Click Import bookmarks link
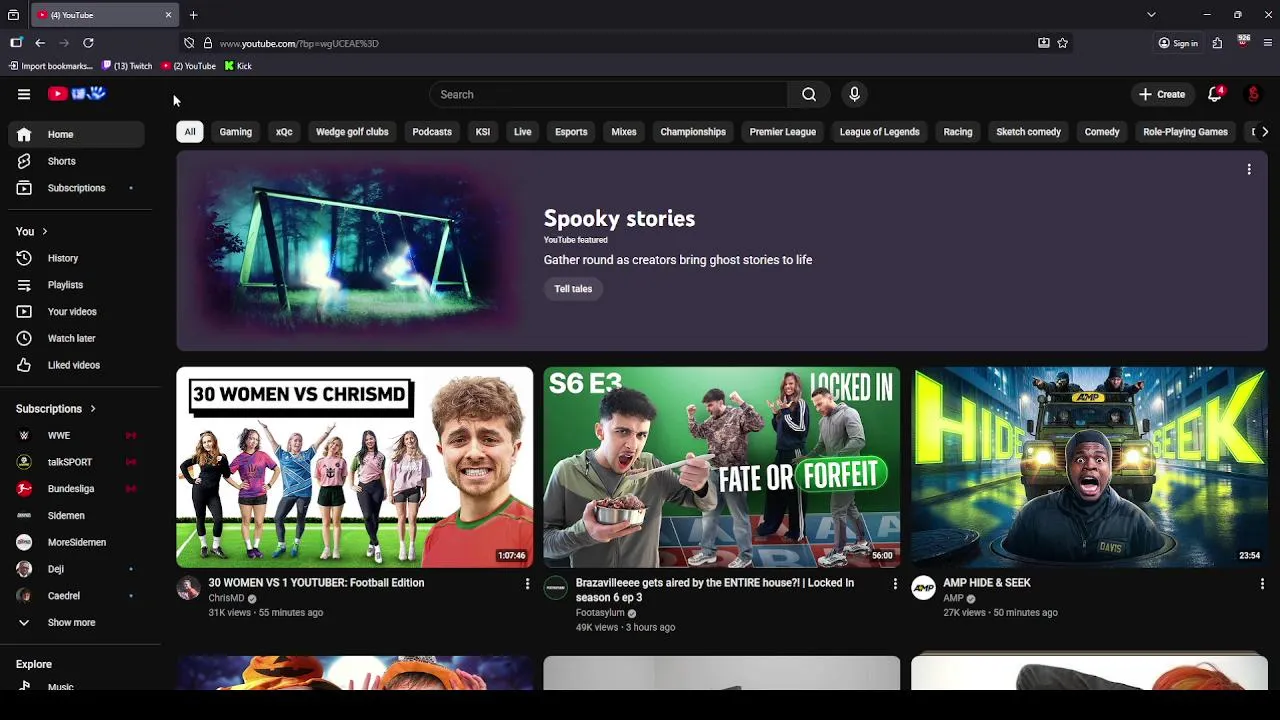 51,66
